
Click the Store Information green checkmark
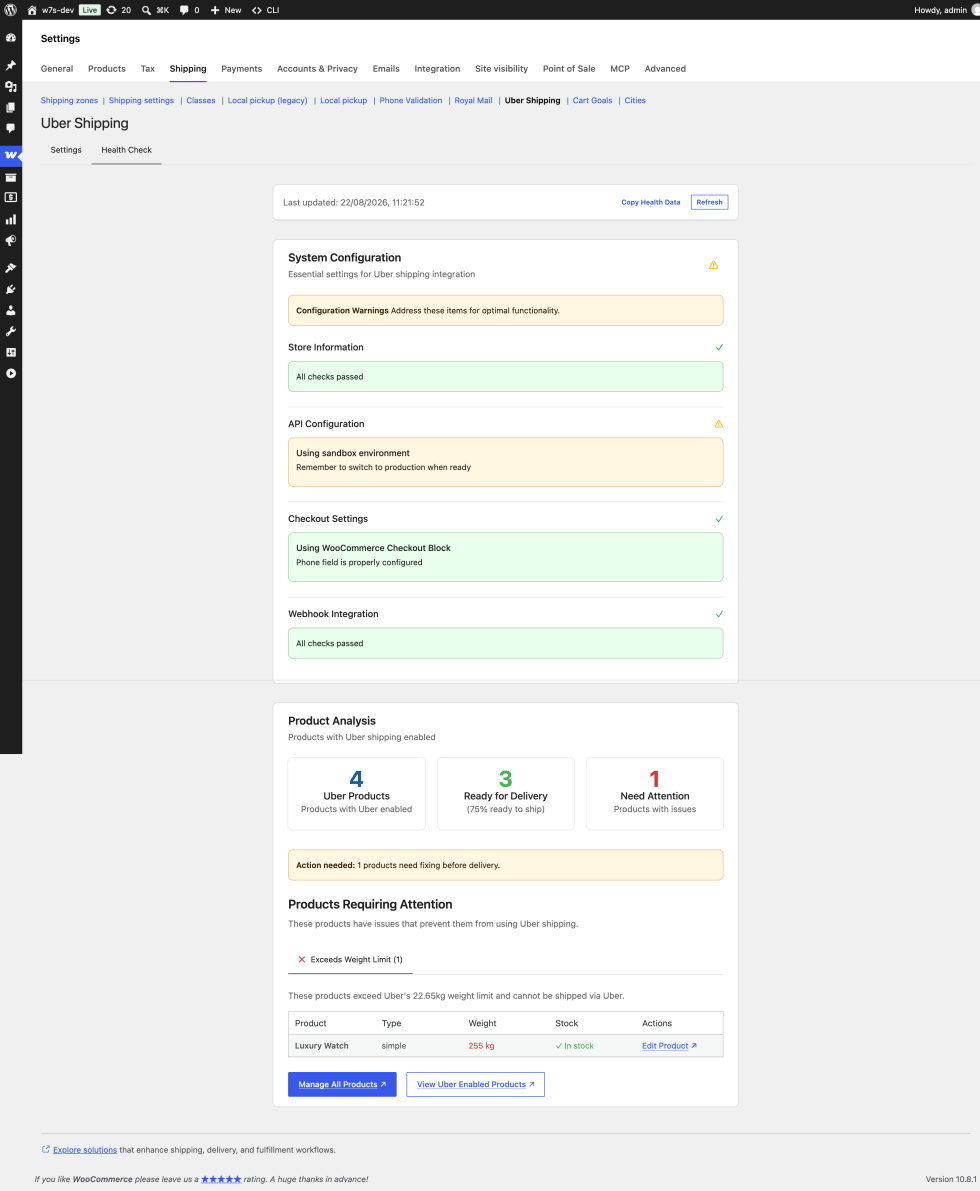click(x=719, y=347)
